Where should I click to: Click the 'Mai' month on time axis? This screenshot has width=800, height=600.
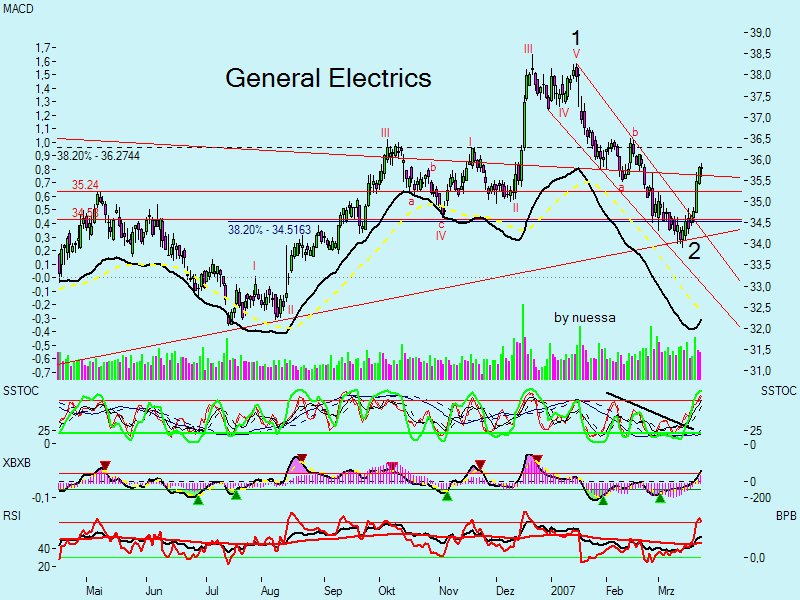point(94,591)
